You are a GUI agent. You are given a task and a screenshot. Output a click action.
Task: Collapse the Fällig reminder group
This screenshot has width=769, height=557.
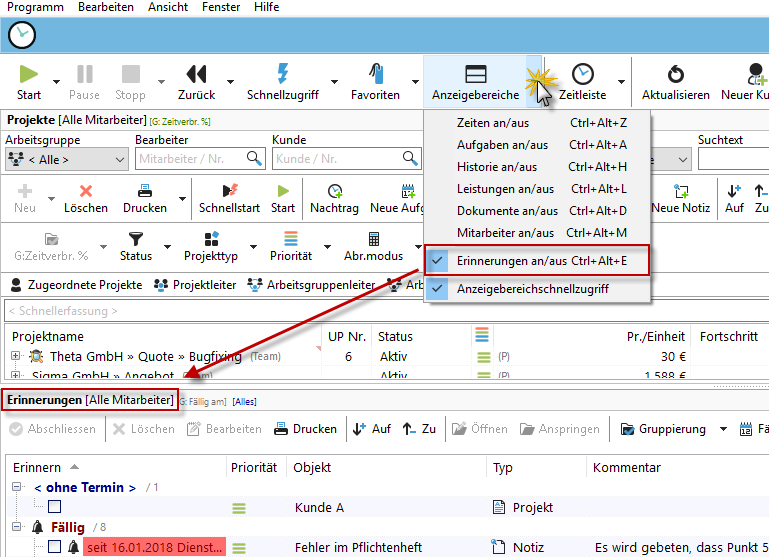pos(17,527)
